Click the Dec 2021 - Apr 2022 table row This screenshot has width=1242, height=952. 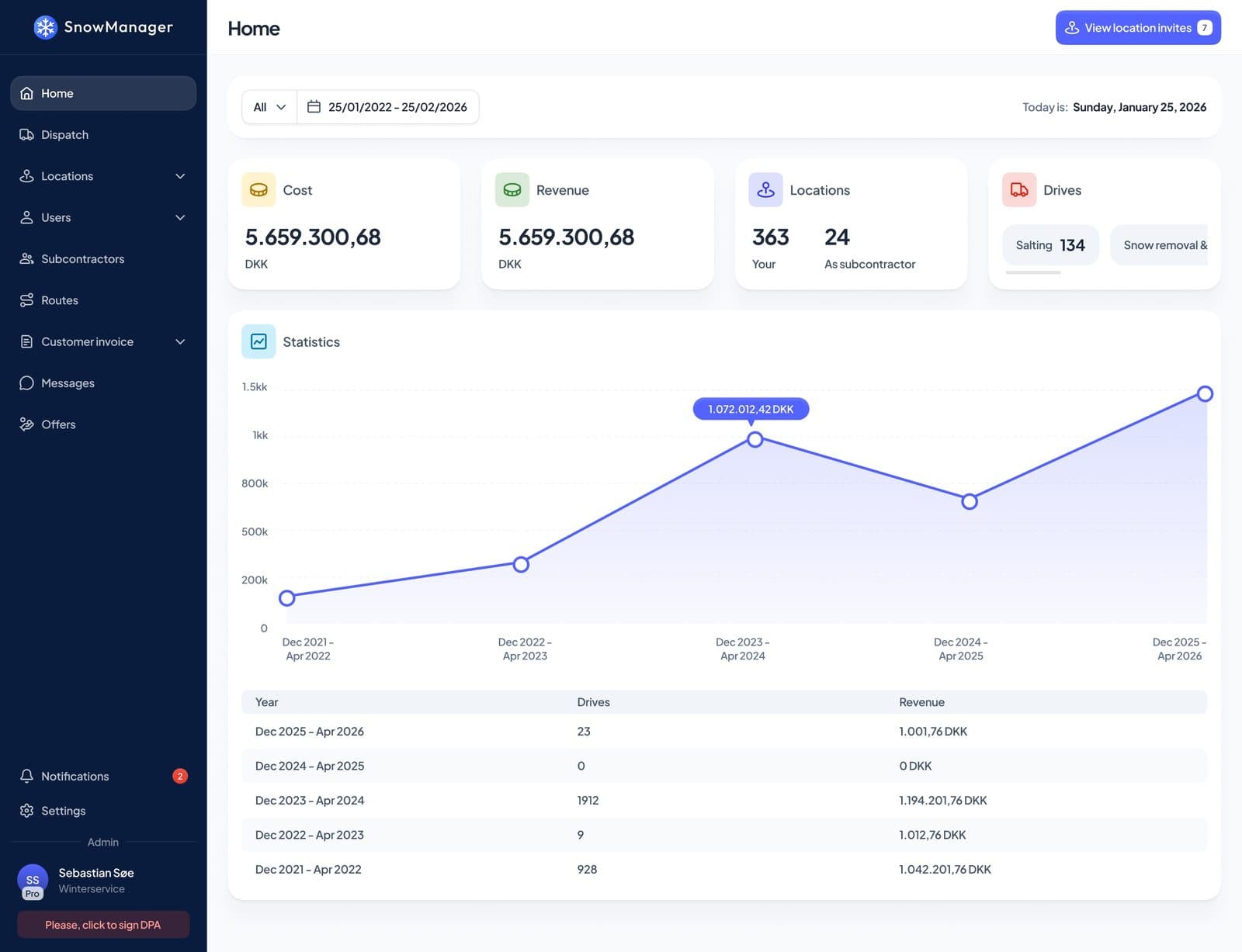[x=724, y=869]
